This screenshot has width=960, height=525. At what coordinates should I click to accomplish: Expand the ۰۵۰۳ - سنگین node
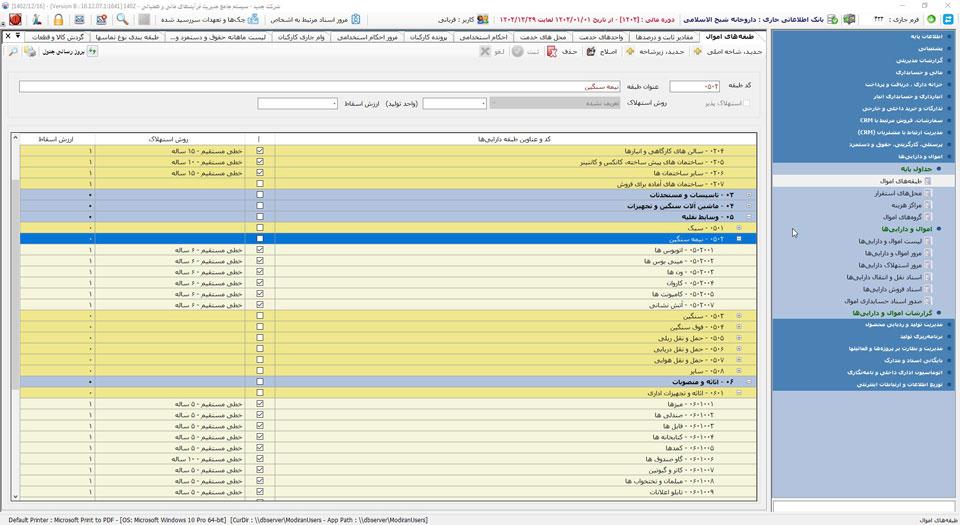(x=738, y=316)
